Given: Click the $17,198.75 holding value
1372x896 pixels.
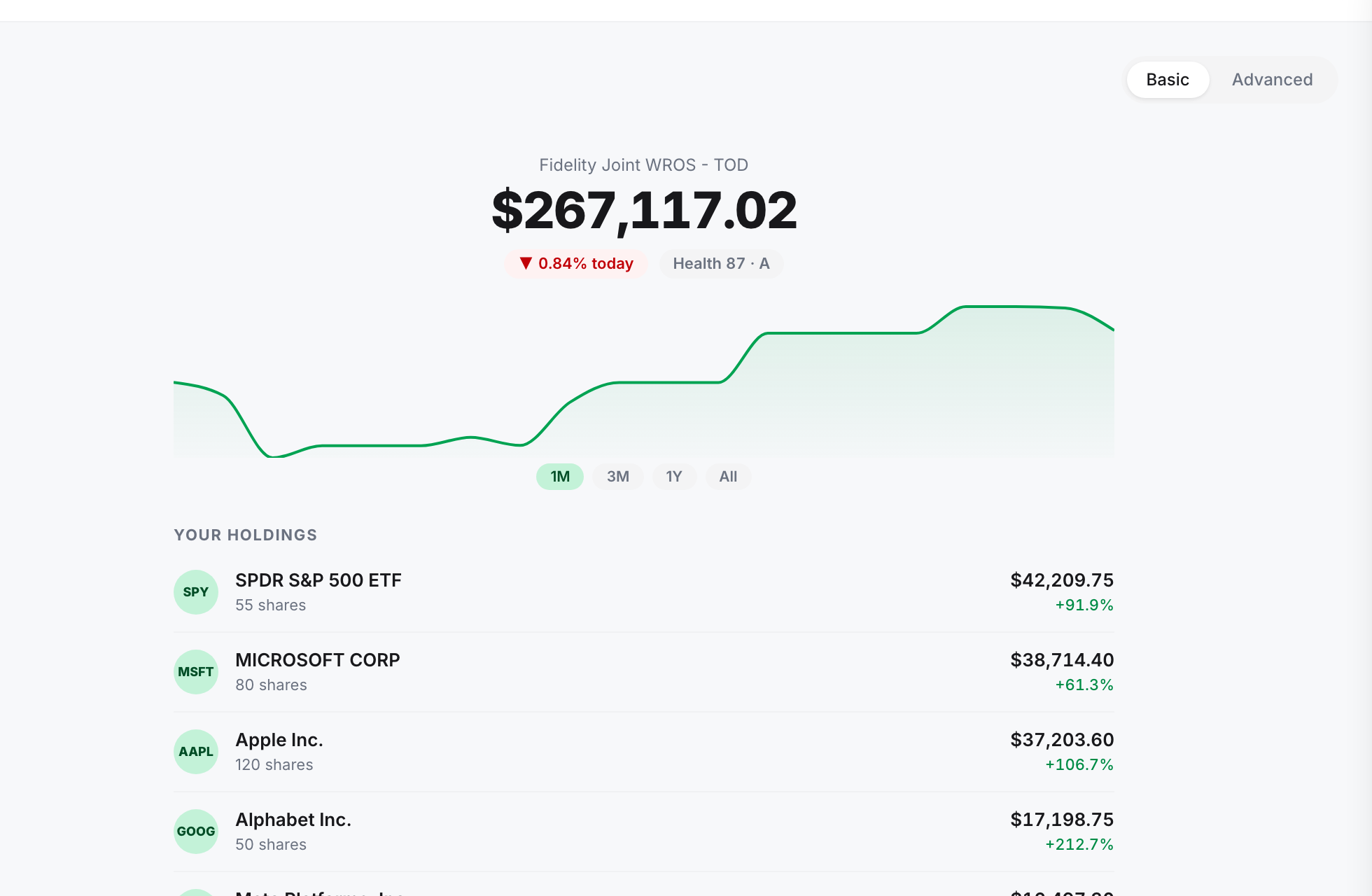Looking at the screenshot, I should pyautogui.click(x=1062, y=820).
